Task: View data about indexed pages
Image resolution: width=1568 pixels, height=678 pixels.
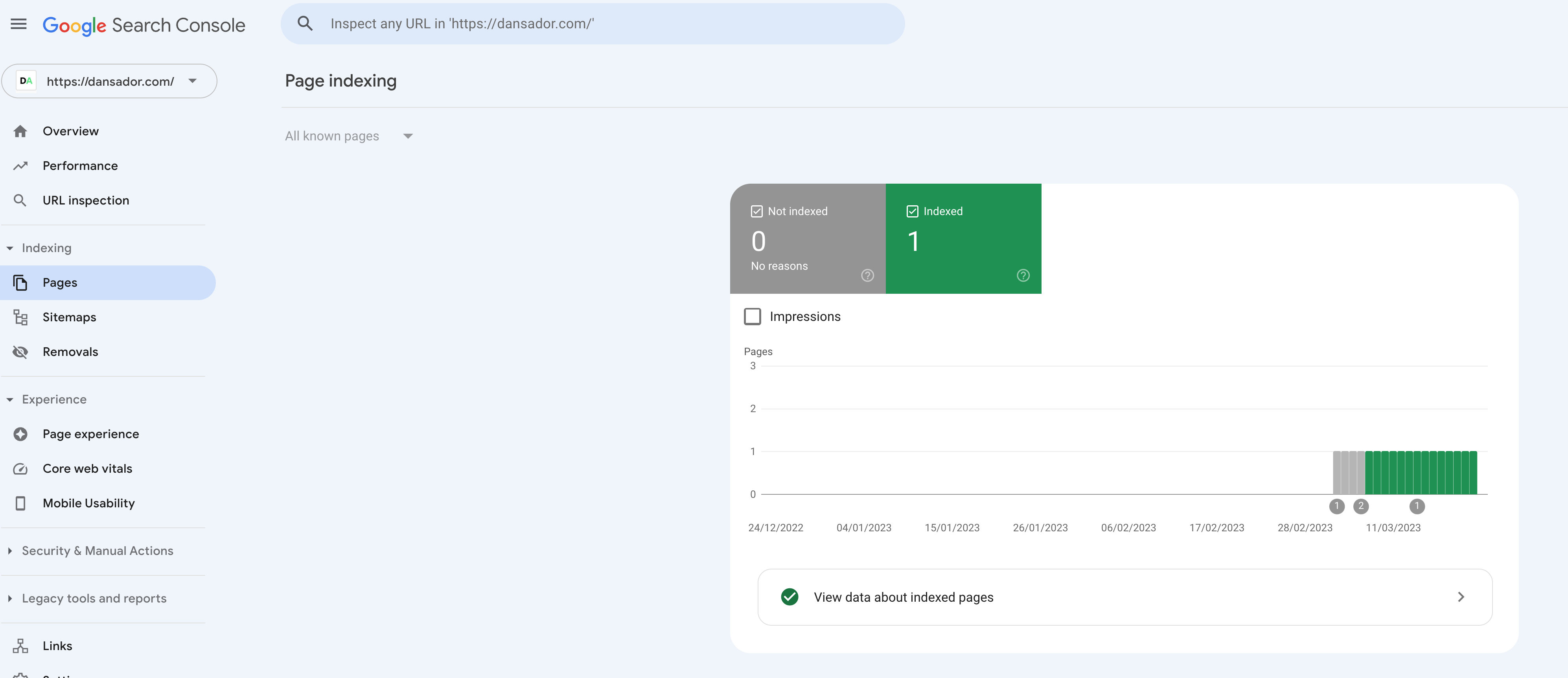Action: pos(1125,597)
